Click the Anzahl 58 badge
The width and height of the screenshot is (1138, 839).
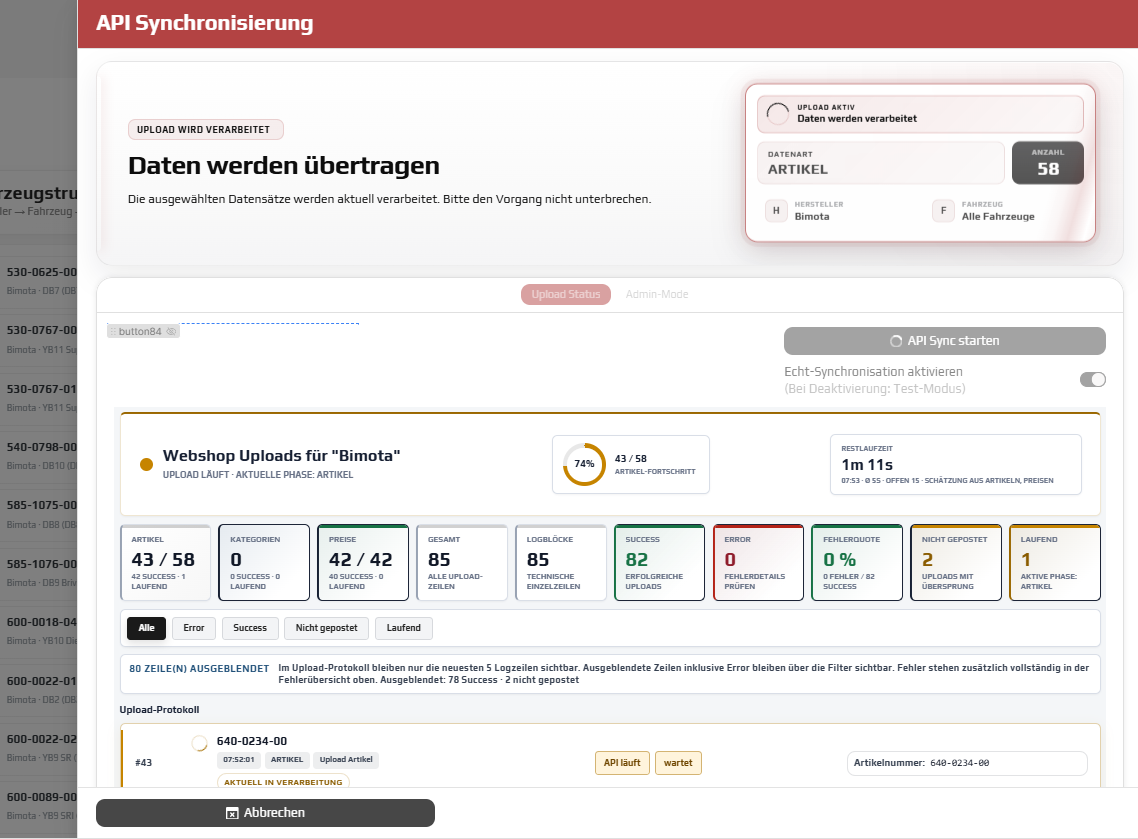[x=1047, y=163]
